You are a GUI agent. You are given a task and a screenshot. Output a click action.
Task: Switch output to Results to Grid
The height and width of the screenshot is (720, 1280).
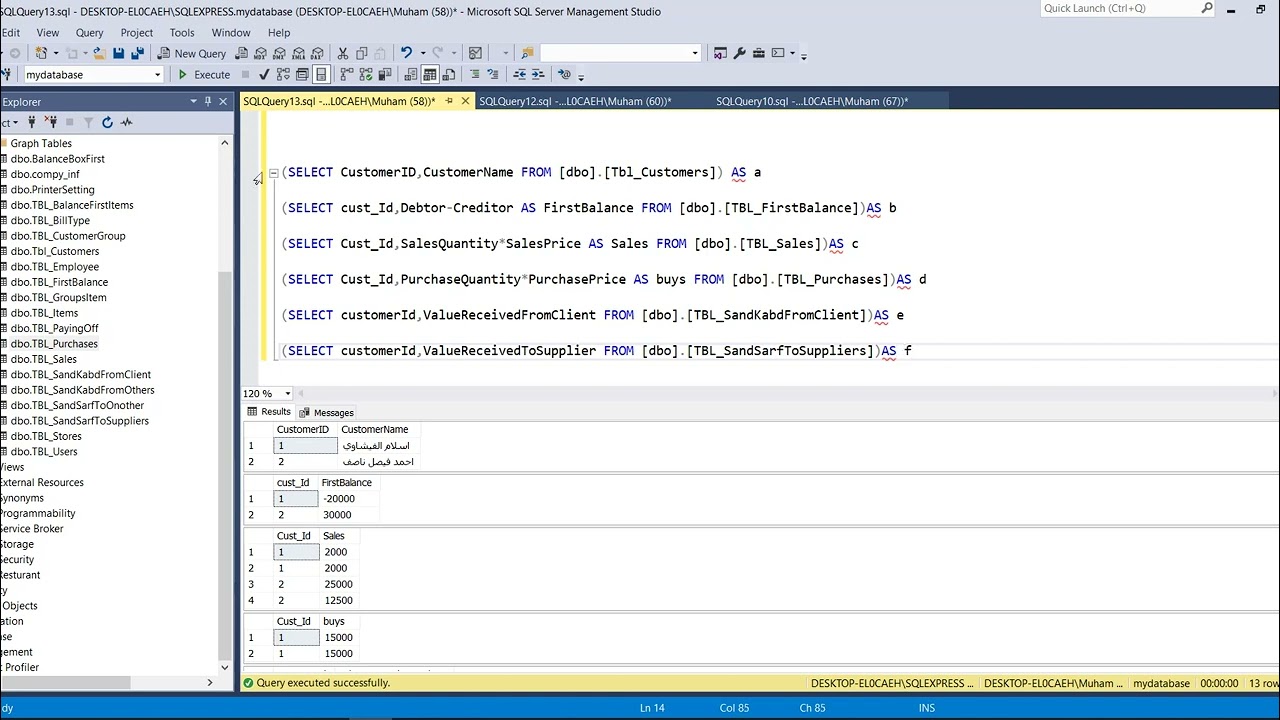click(429, 74)
